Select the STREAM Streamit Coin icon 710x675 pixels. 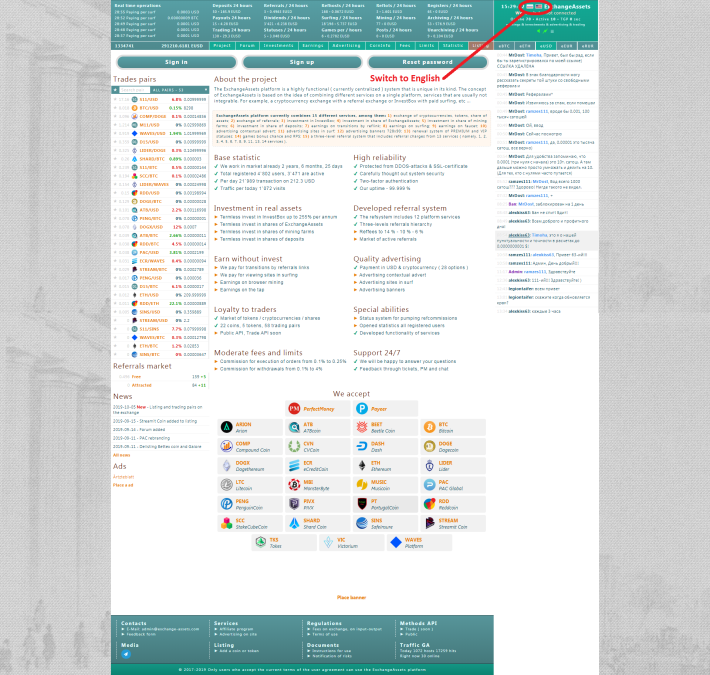point(429,523)
